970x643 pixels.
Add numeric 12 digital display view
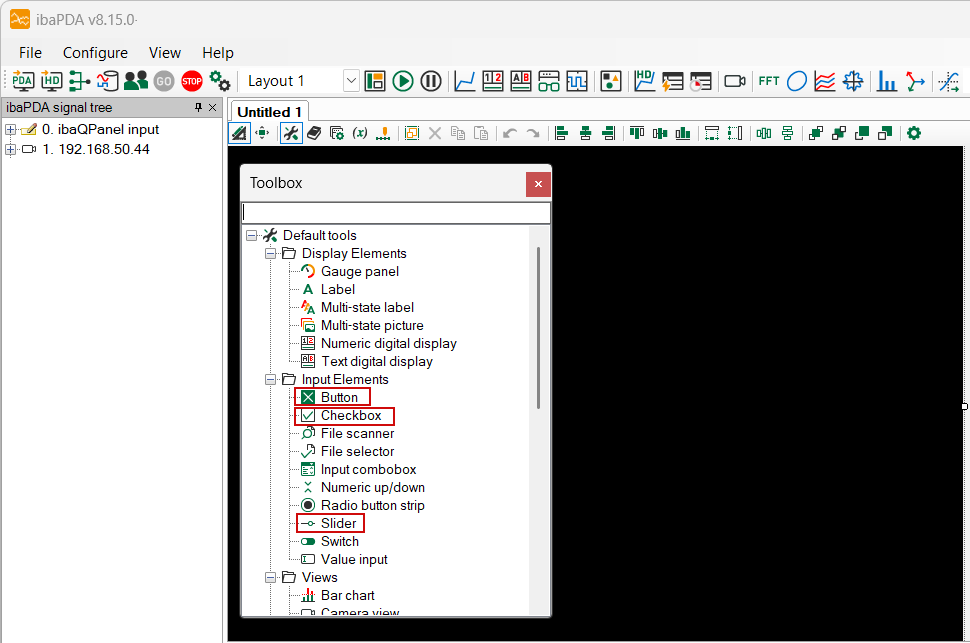click(x=492, y=81)
